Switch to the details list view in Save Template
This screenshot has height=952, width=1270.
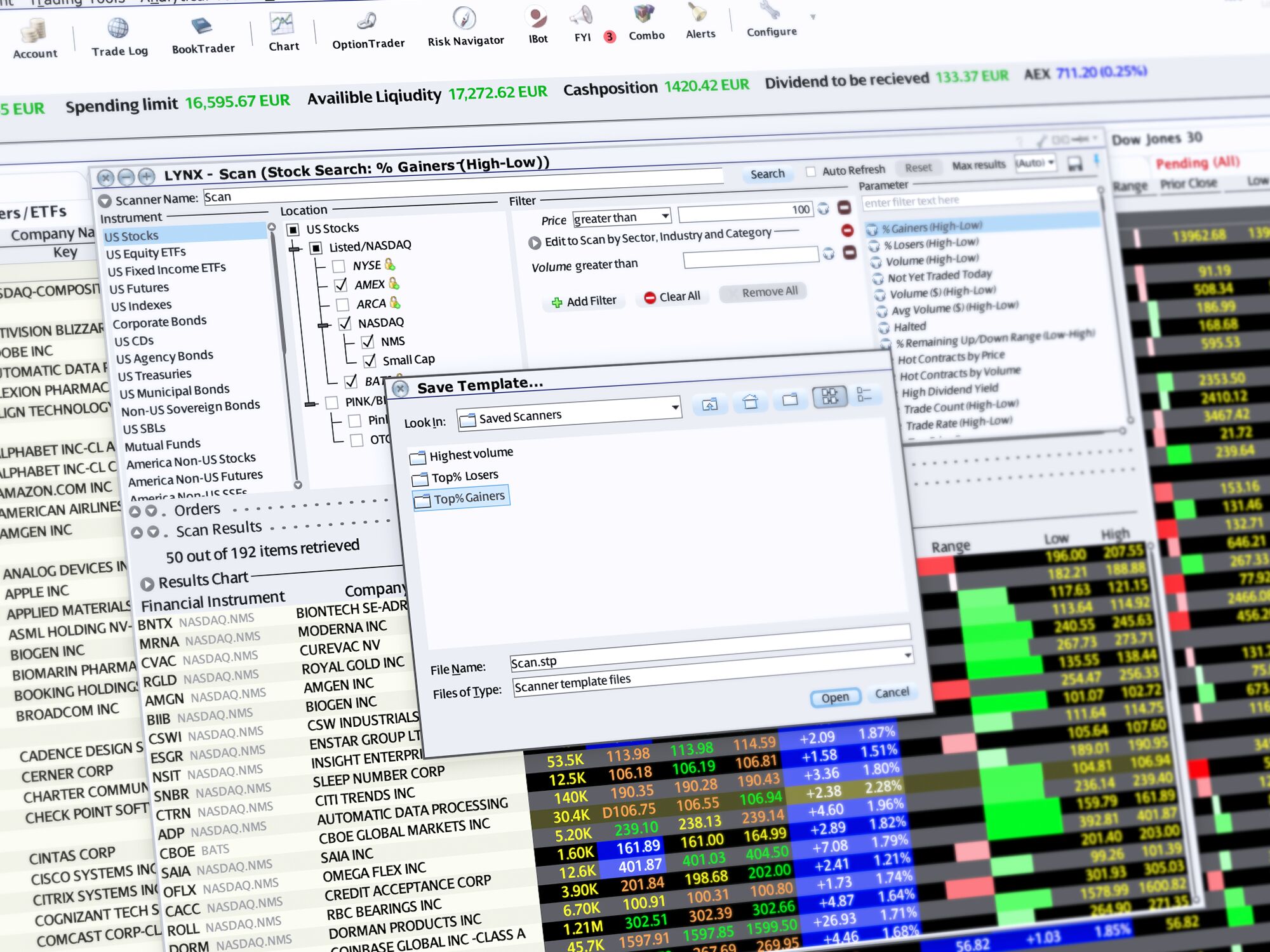click(864, 394)
